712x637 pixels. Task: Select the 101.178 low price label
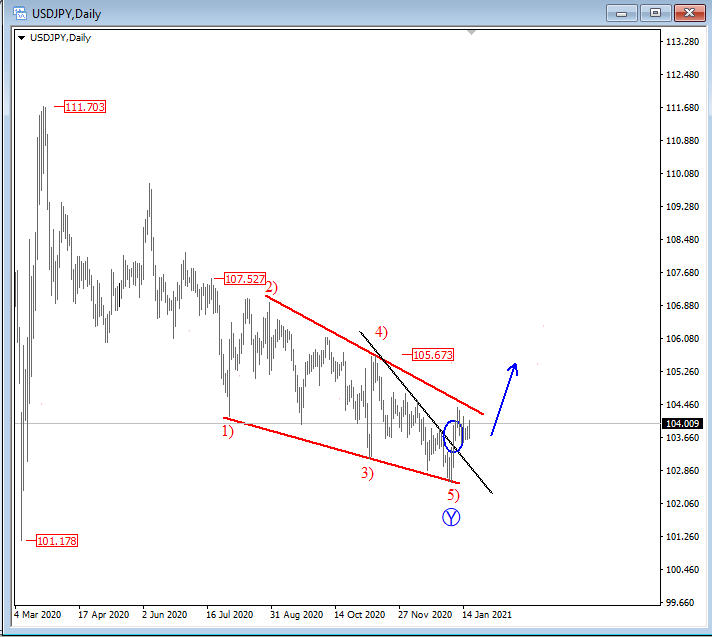[x=56, y=541]
